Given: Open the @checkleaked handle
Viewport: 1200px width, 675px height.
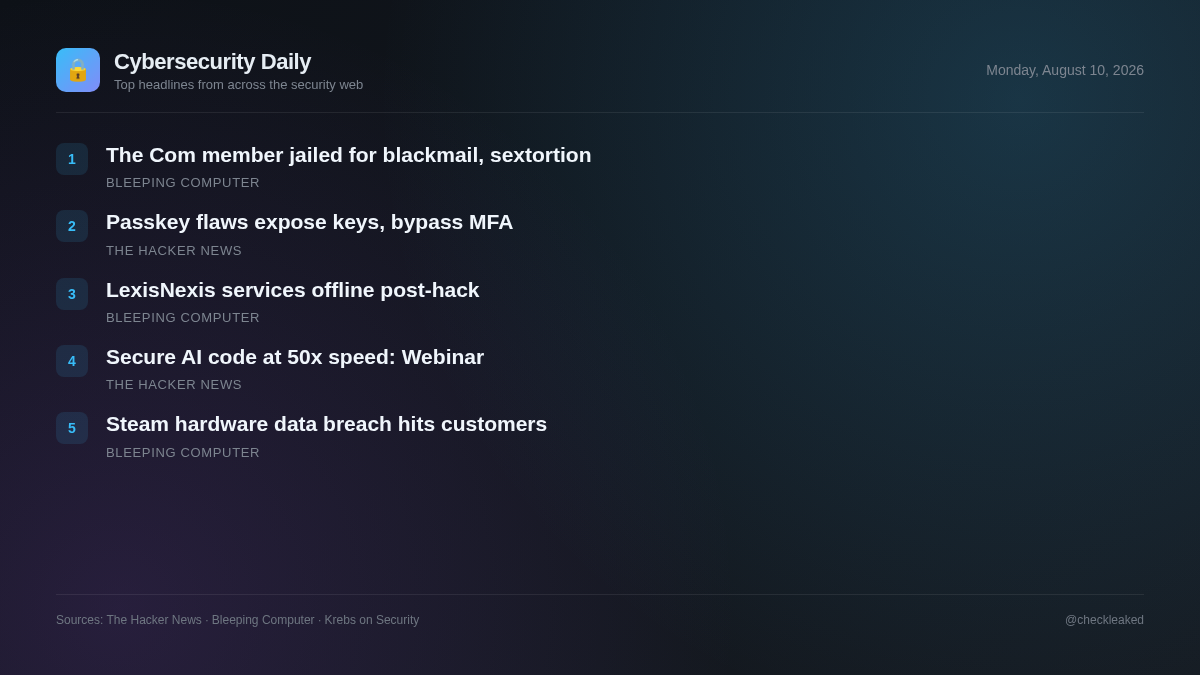Looking at the screenshot, I should [1104, 620].
